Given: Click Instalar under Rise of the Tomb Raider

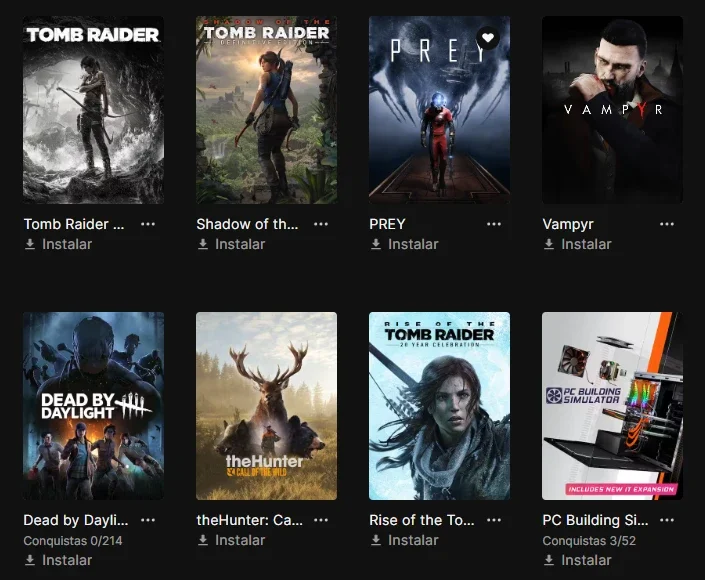Looking at the screenshot, I should pyautogui.click(x=404, y=540).
